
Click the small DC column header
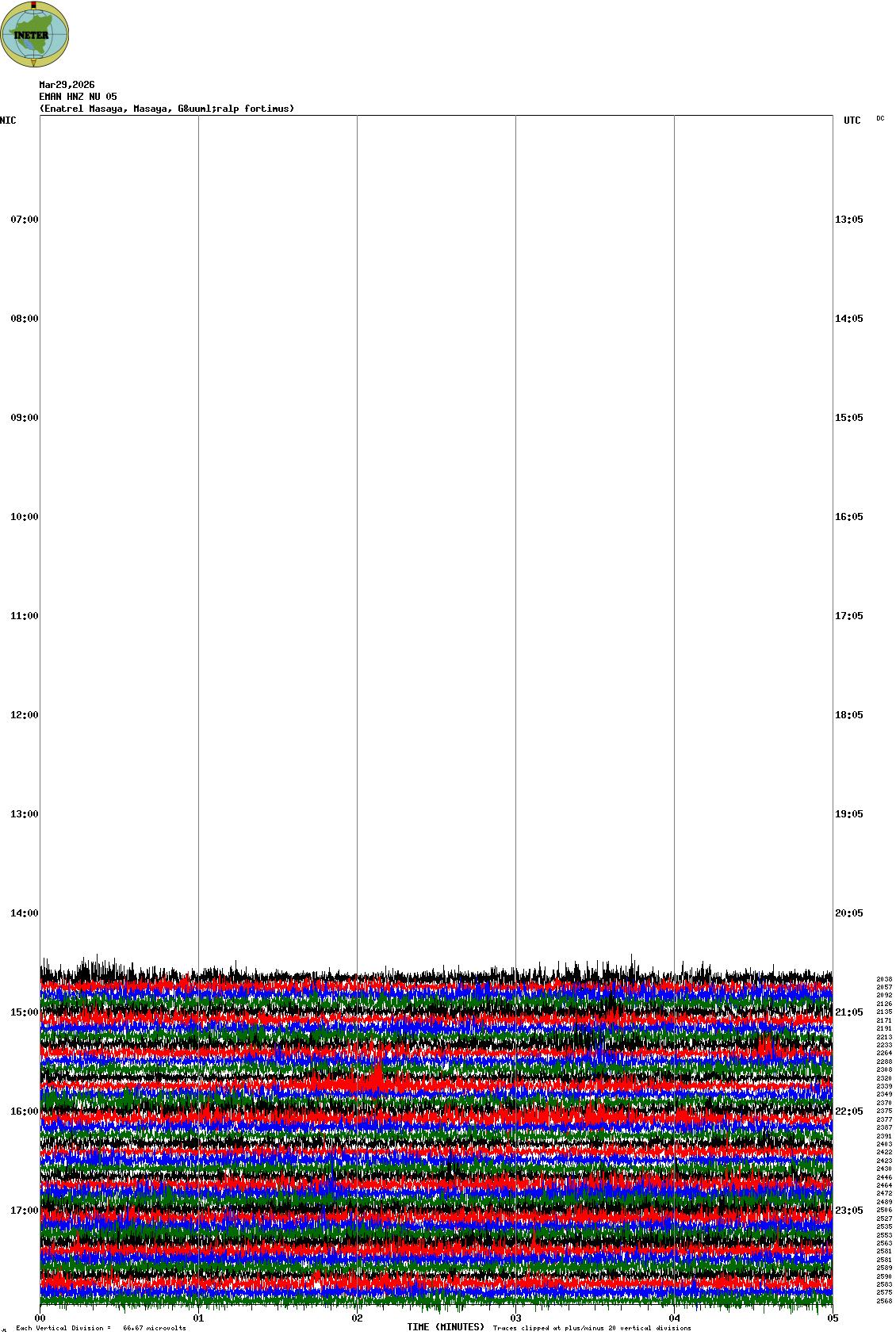point(880,119)
